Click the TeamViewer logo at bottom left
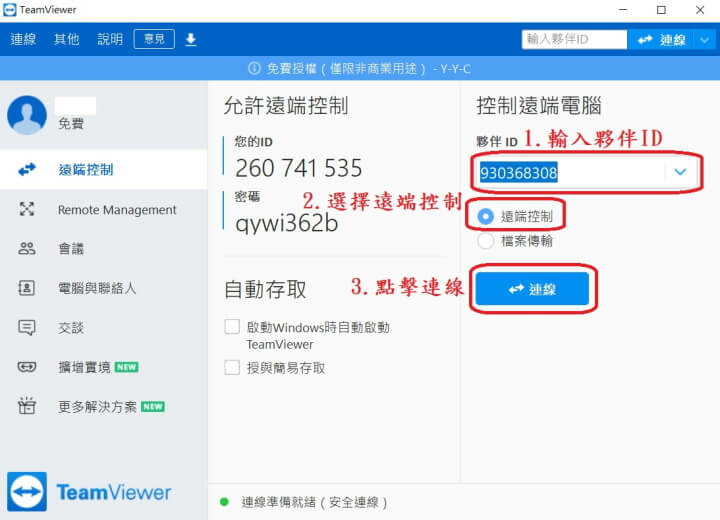 90,492
